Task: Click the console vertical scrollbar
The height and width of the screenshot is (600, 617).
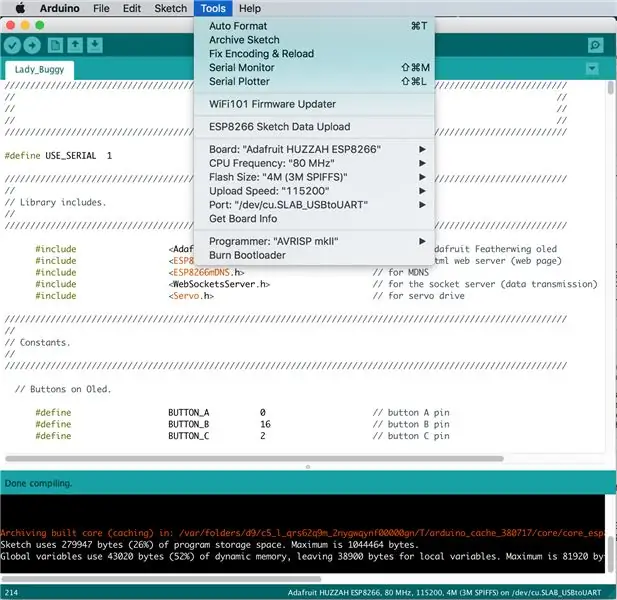Action: pyautogui.click(x=610, y=554)
